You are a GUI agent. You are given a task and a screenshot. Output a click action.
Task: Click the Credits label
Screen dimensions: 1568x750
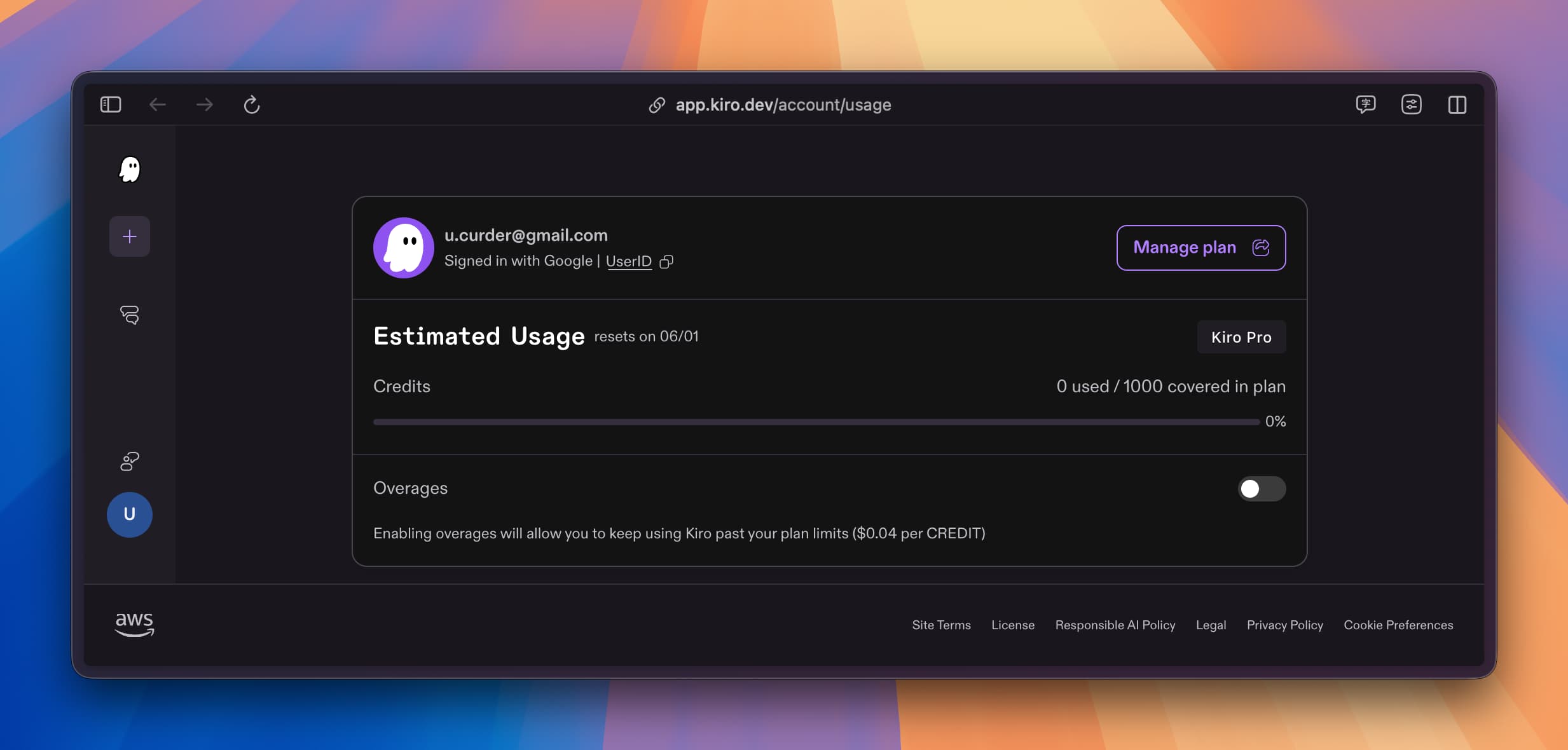click(402, 386)
